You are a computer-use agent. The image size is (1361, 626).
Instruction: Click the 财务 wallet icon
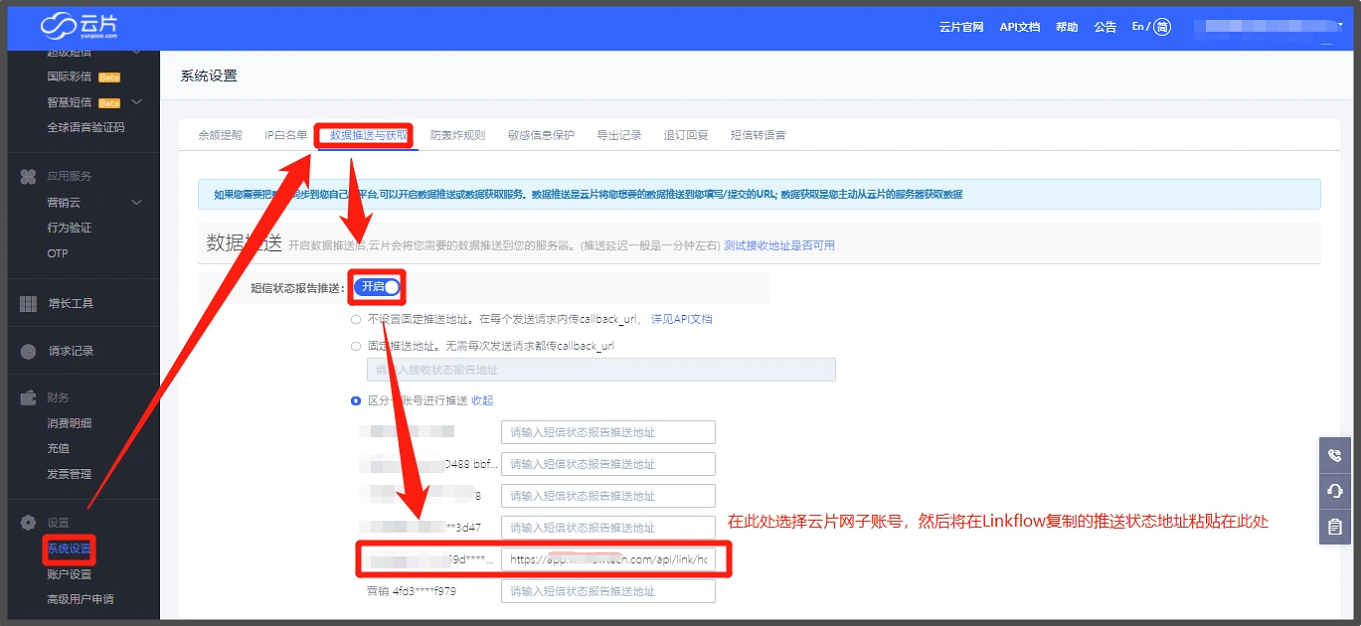pyautogui.click(x=28, y=397)
